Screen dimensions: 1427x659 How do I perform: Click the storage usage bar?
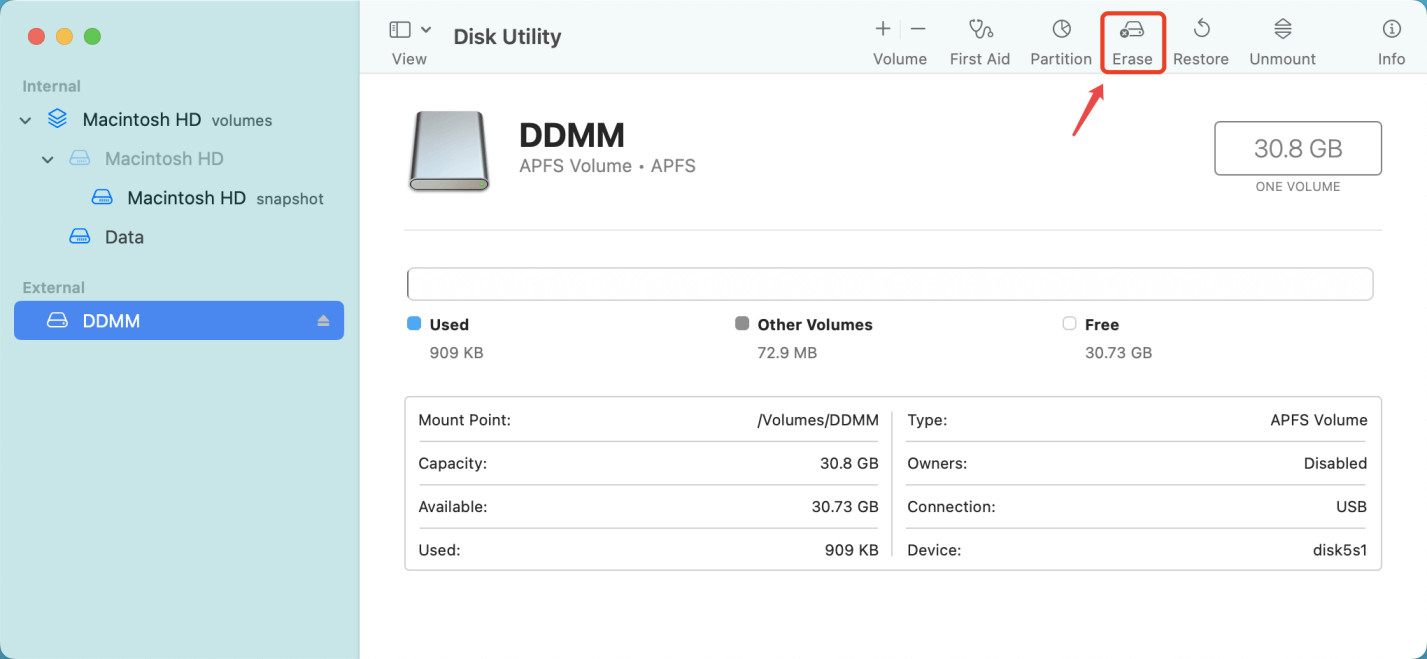click(x=890, y=284)
